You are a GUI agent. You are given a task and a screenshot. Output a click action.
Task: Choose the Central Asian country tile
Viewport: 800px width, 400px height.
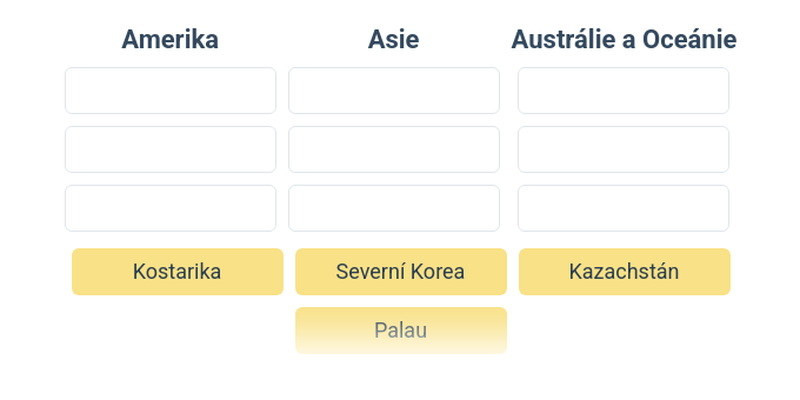tap(624, 271)
